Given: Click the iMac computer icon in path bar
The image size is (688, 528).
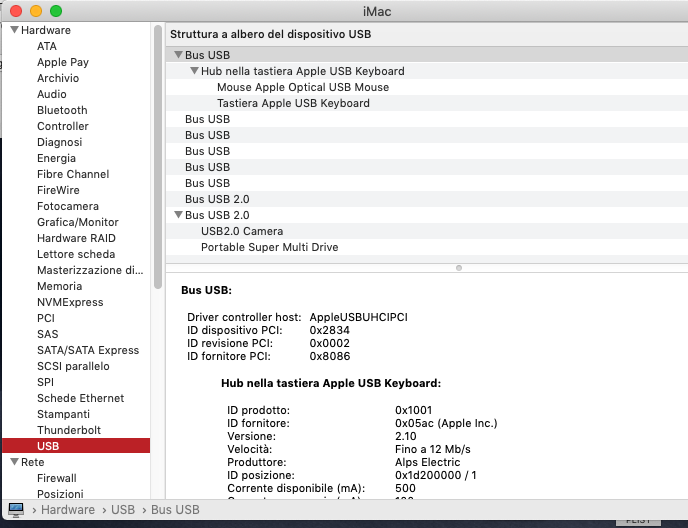Looking at the screenshot, I should pos(16,510).
